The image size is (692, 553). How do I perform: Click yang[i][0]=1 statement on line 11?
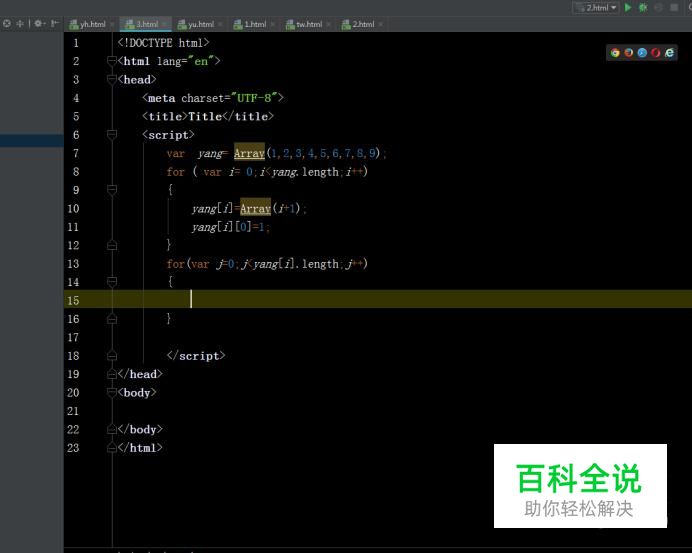tap(231, 227)
